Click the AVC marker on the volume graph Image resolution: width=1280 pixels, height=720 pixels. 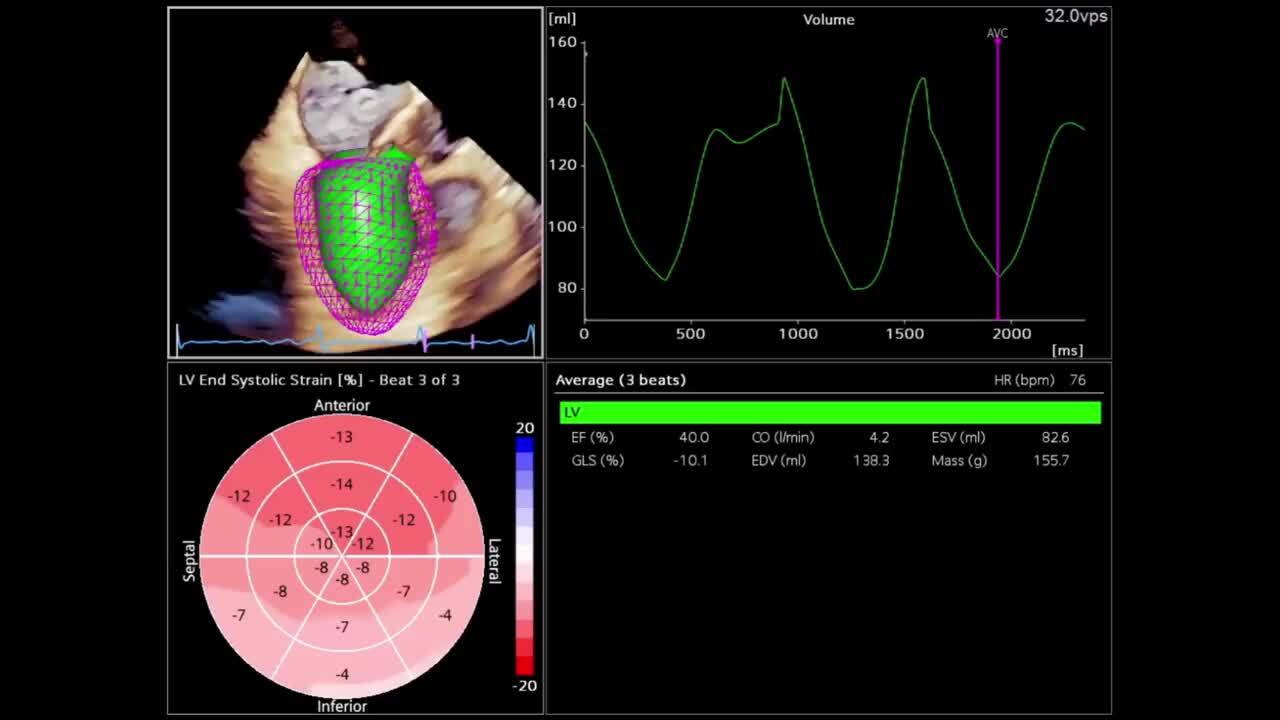coord(997,35)
